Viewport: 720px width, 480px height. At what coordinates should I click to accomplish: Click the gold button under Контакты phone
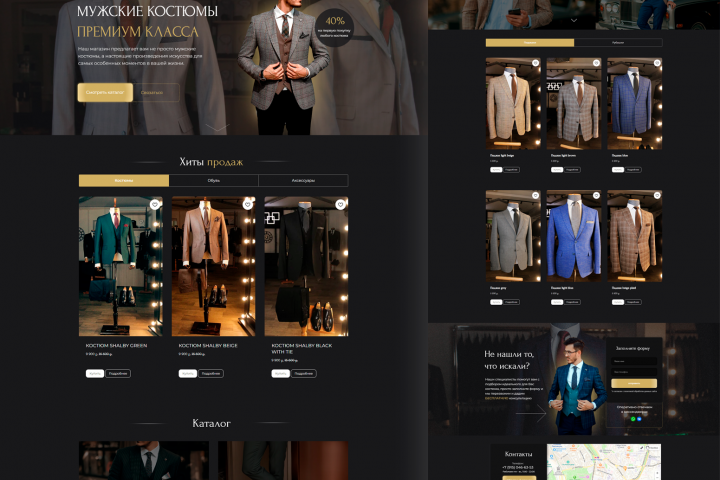519,478
